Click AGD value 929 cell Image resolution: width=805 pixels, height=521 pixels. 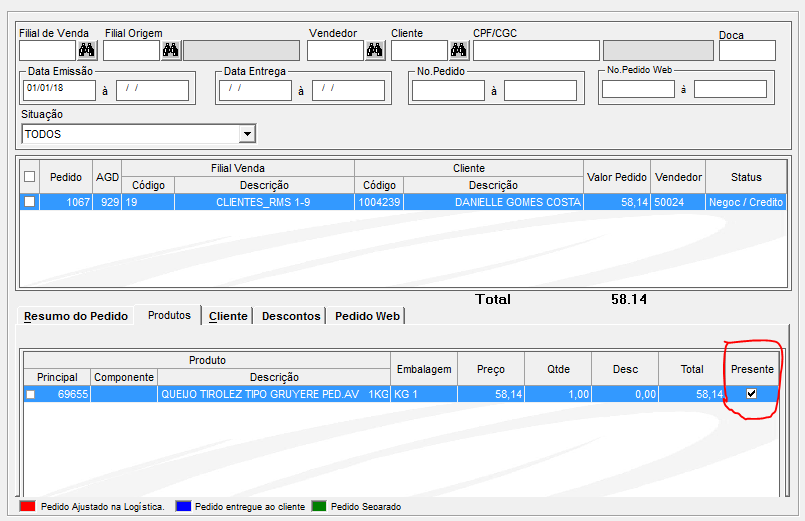(x=107, y=202)
